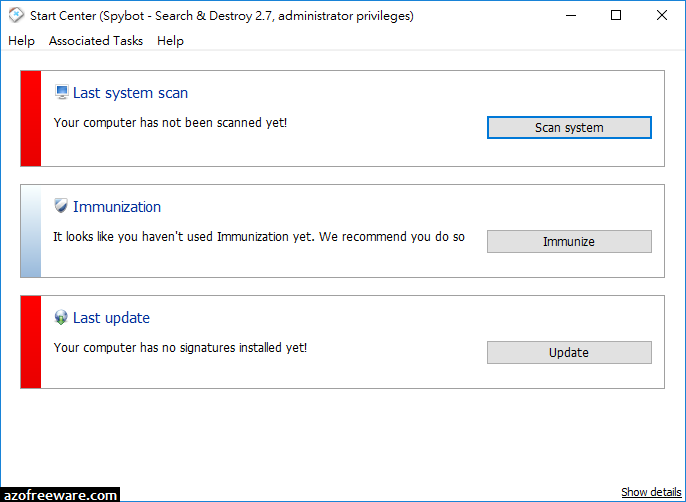
Task: Open the Associated Tasks menu
Action: coord(96,41)
